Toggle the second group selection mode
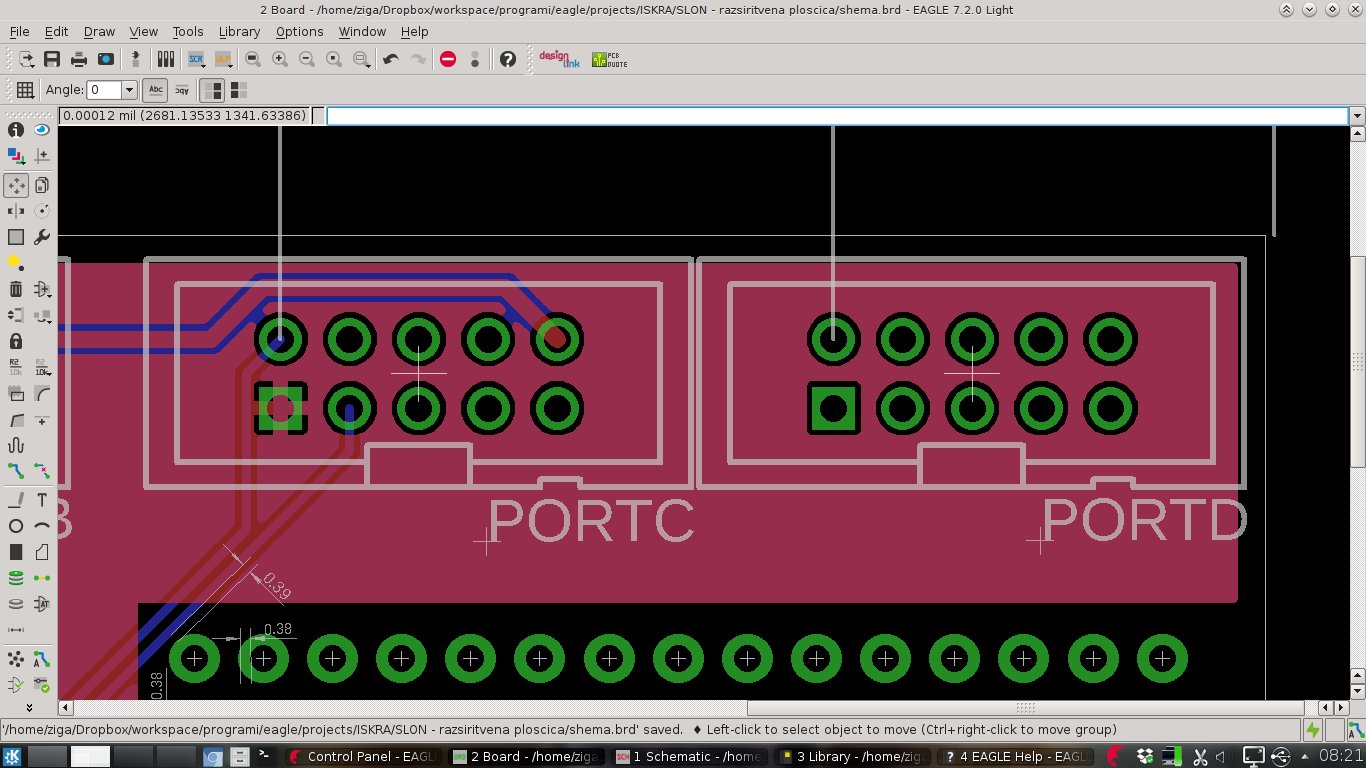 (x=238, y=90)
